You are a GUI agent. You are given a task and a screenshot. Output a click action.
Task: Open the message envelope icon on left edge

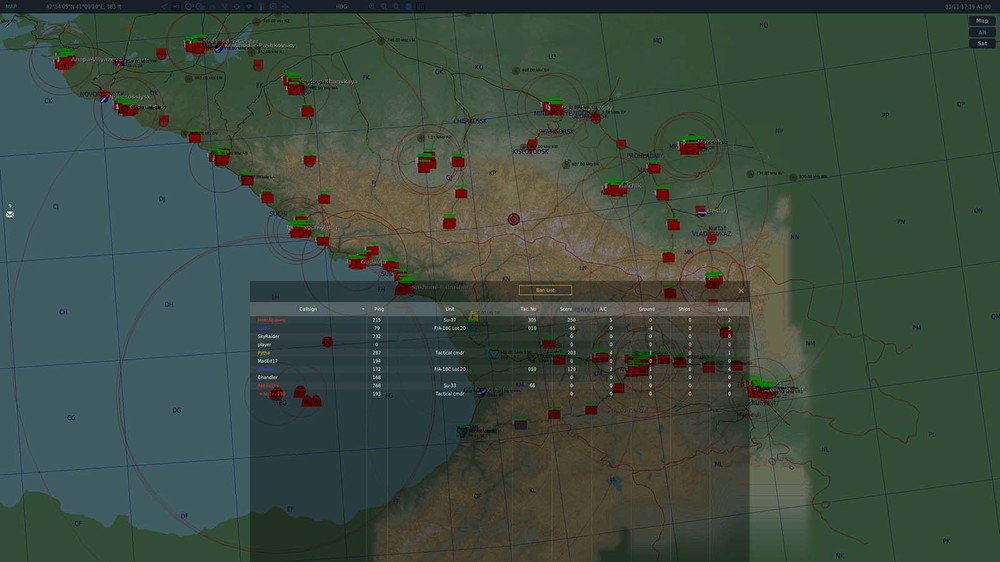(x=10, y=214)
